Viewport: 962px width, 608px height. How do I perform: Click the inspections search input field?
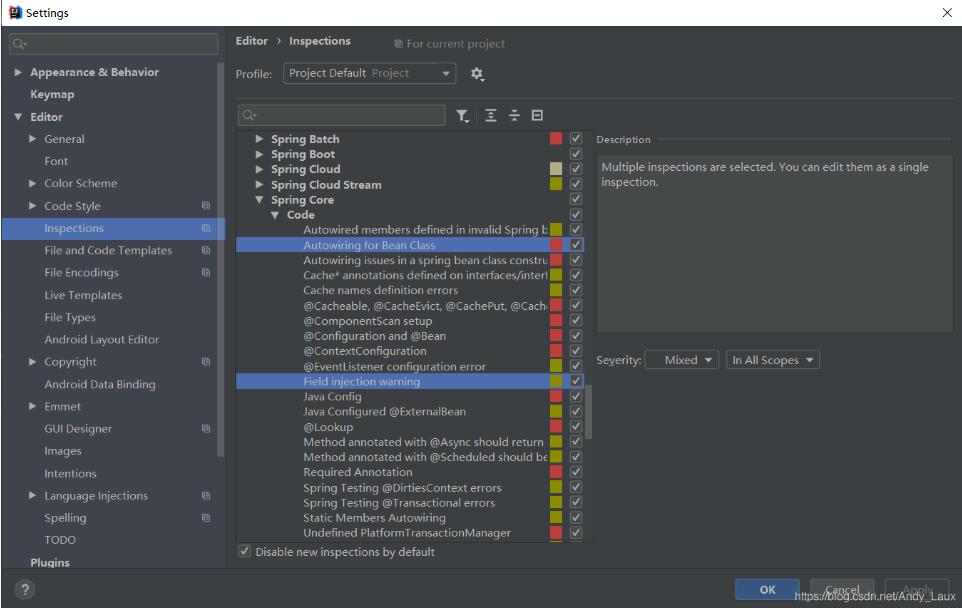[x=343, y=116]
